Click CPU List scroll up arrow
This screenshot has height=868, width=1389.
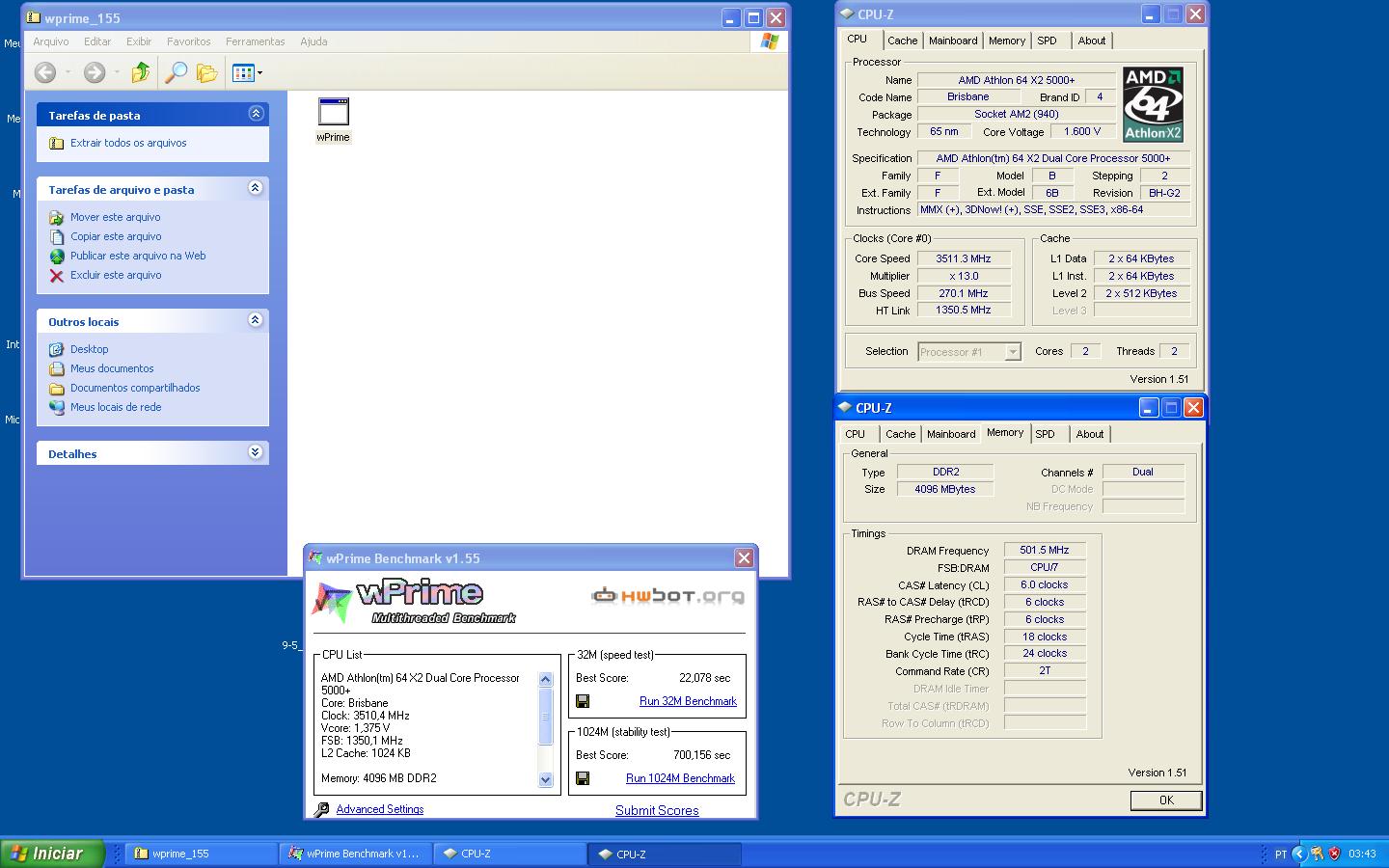[545, 679]
